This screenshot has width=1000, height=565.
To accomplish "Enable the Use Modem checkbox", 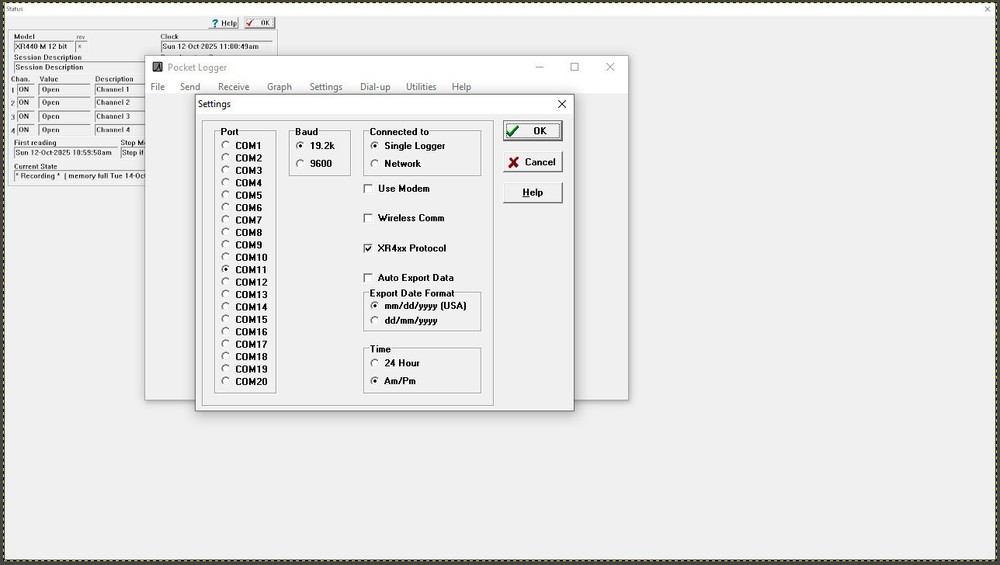I will tap(368, 189).
